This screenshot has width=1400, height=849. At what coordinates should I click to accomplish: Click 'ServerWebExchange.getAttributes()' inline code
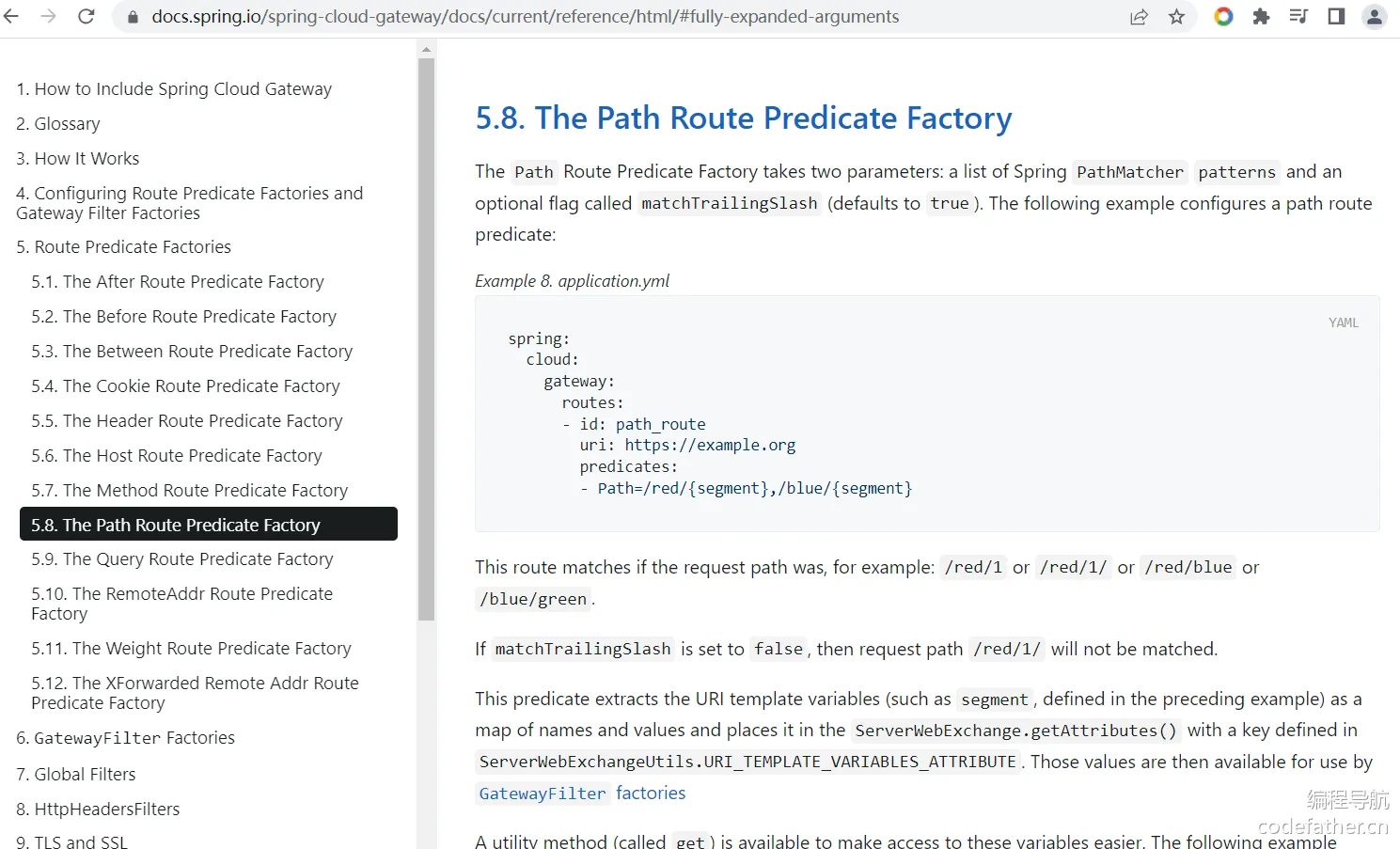coord(1015,731)
